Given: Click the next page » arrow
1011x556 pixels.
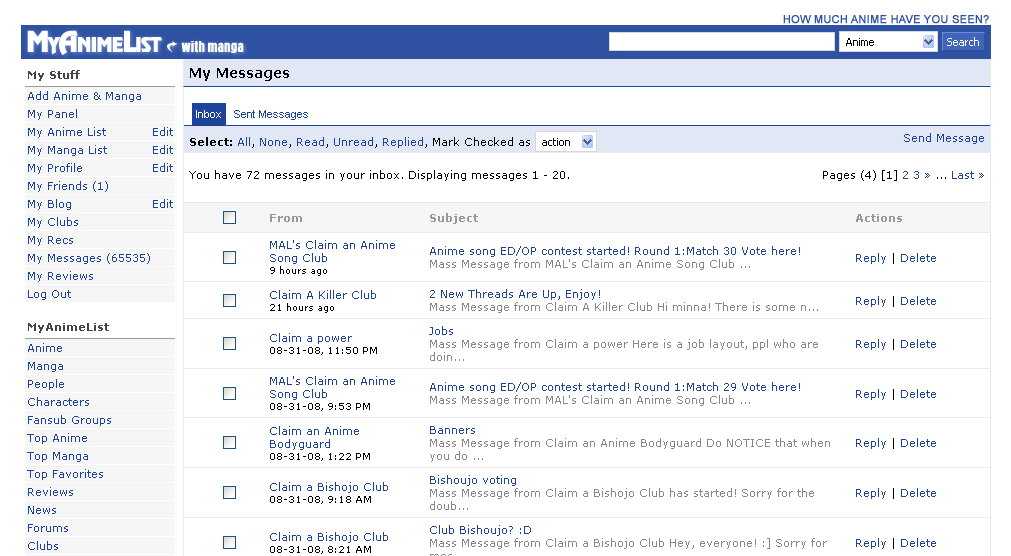Looking at the screenshot, I should pyautogui.click(x=927, y=175).
